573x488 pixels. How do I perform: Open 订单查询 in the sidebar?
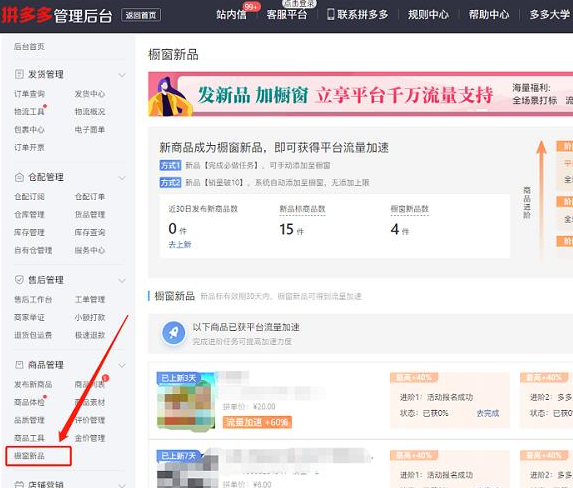[x=29, y=94]
